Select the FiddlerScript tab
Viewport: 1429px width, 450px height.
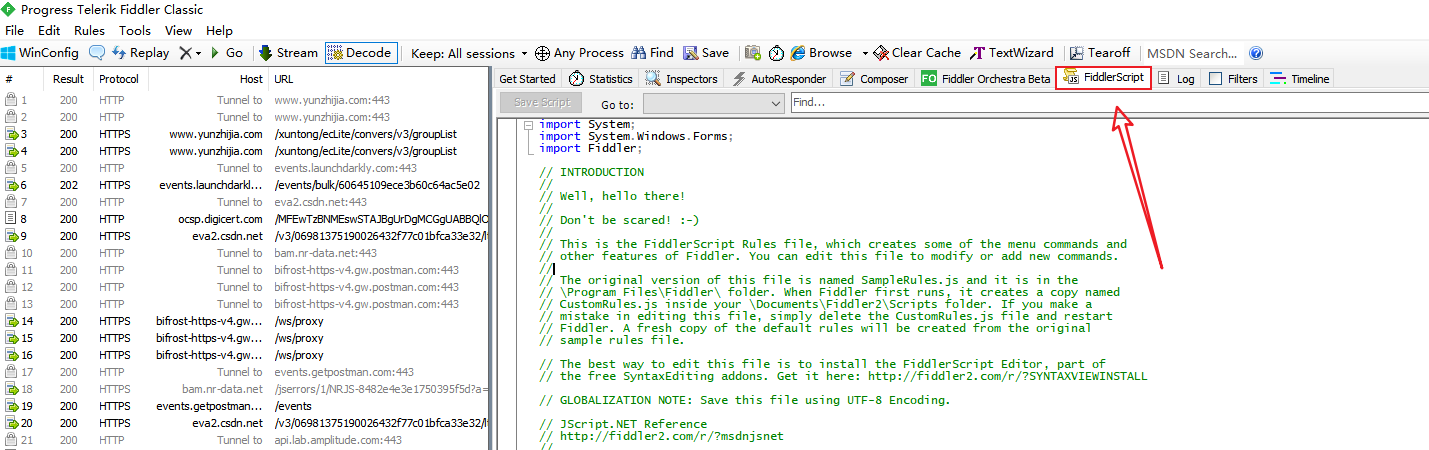click(1104, 78)
